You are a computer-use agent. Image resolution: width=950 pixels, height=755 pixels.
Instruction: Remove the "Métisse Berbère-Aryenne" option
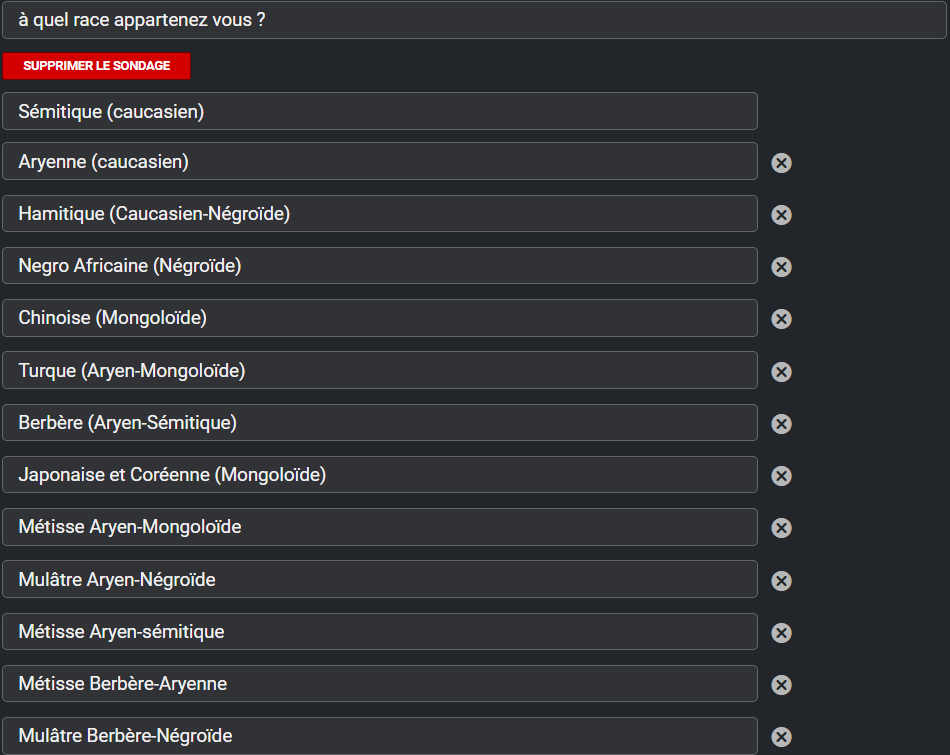[782, 685]
